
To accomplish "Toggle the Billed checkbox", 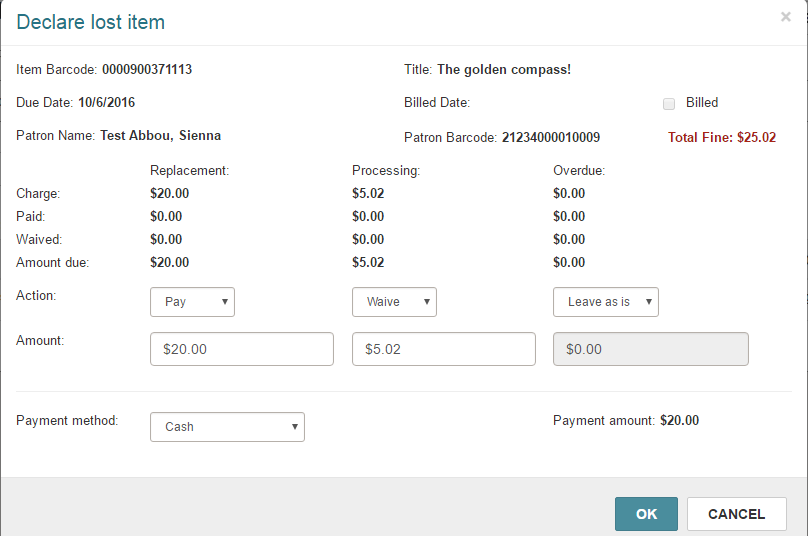I will pyautogui.click(x=668, y=103).
